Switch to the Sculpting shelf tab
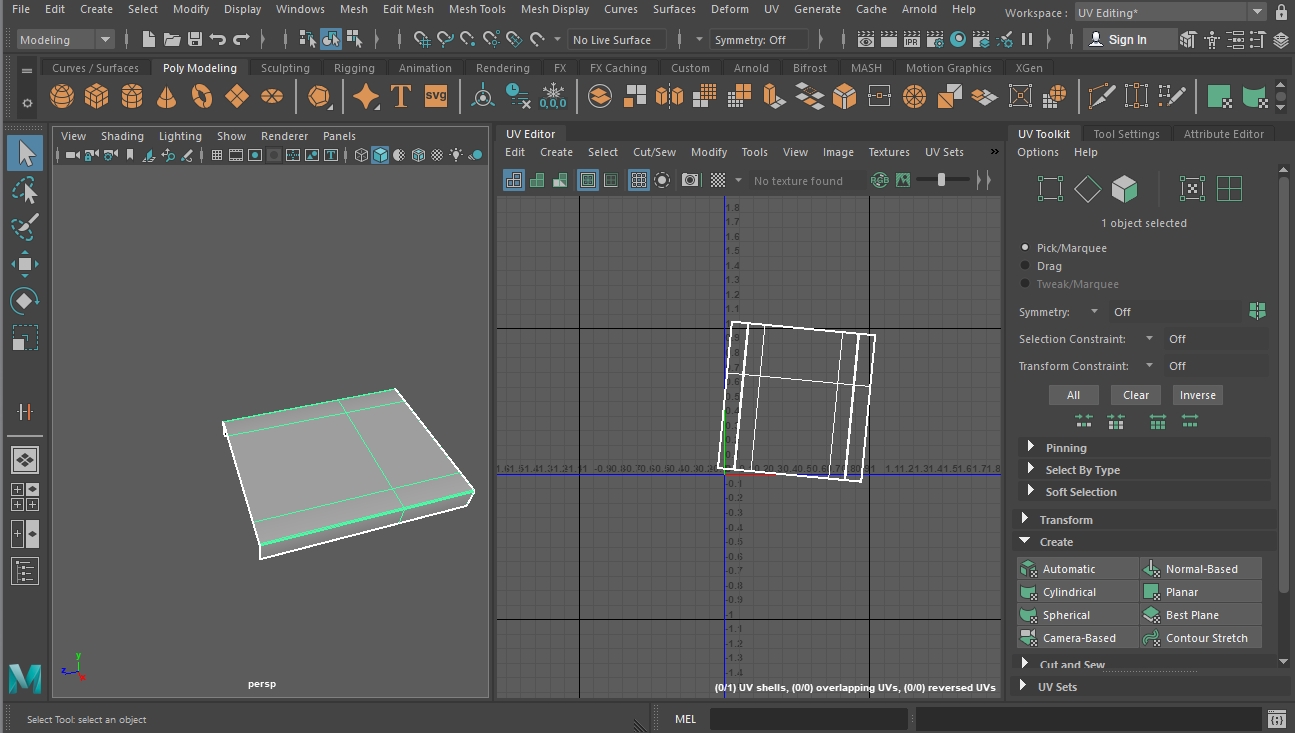This screenshot has height=733, width=1295. click(285, 67)
